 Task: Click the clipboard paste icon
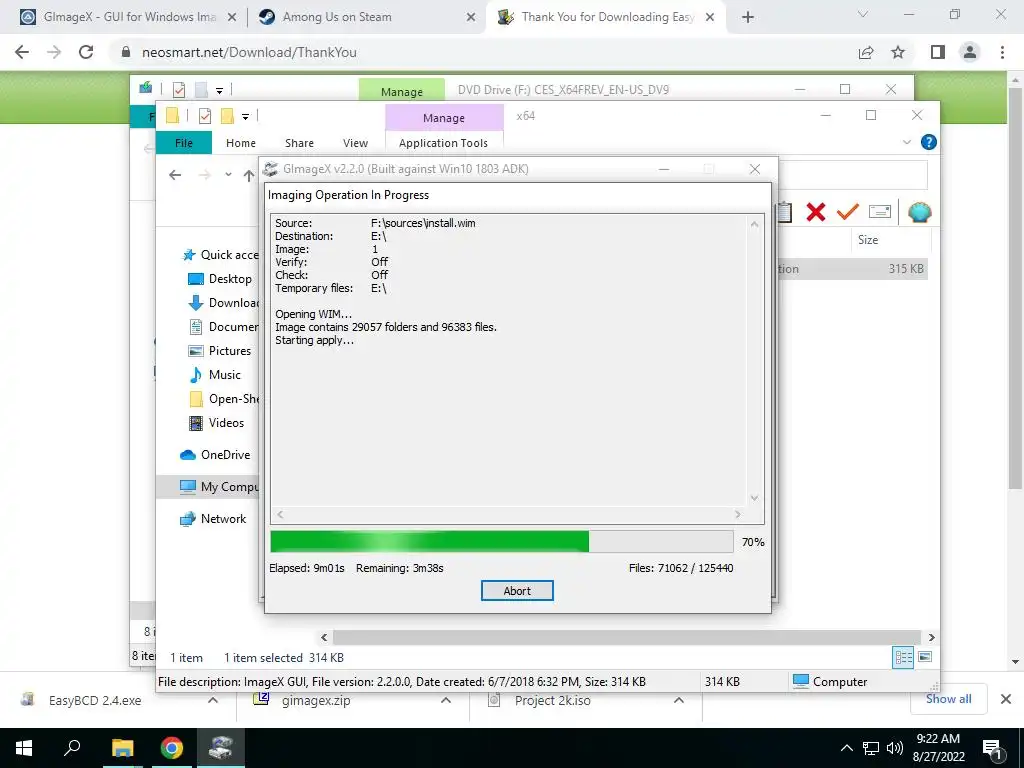(785, 212)
